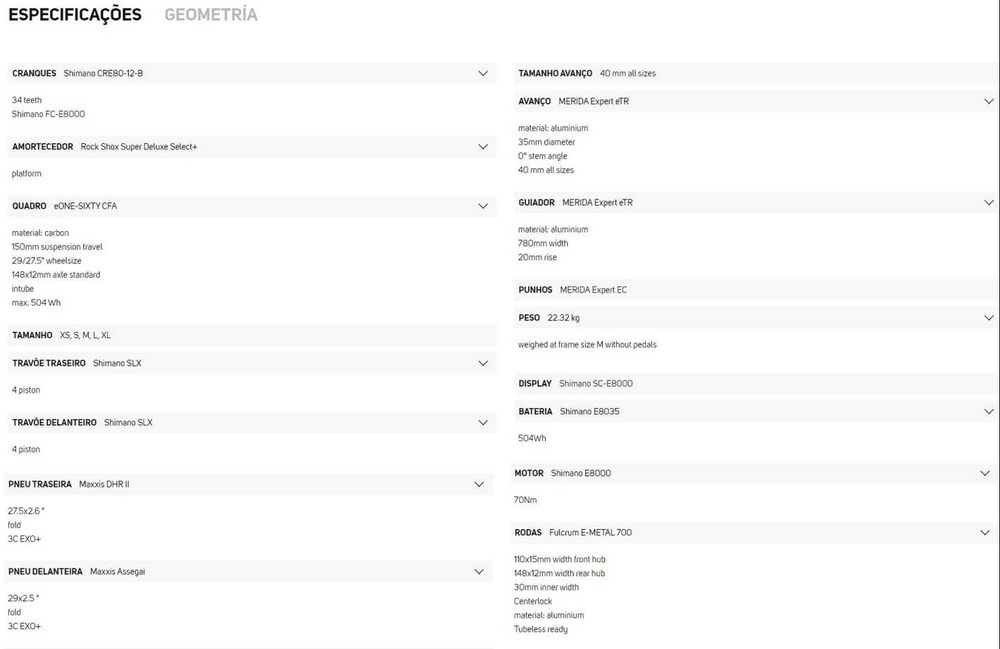Collapse the AMORTECEDOR row chevron
This screenshot has height=649, width=1000.
483,147
